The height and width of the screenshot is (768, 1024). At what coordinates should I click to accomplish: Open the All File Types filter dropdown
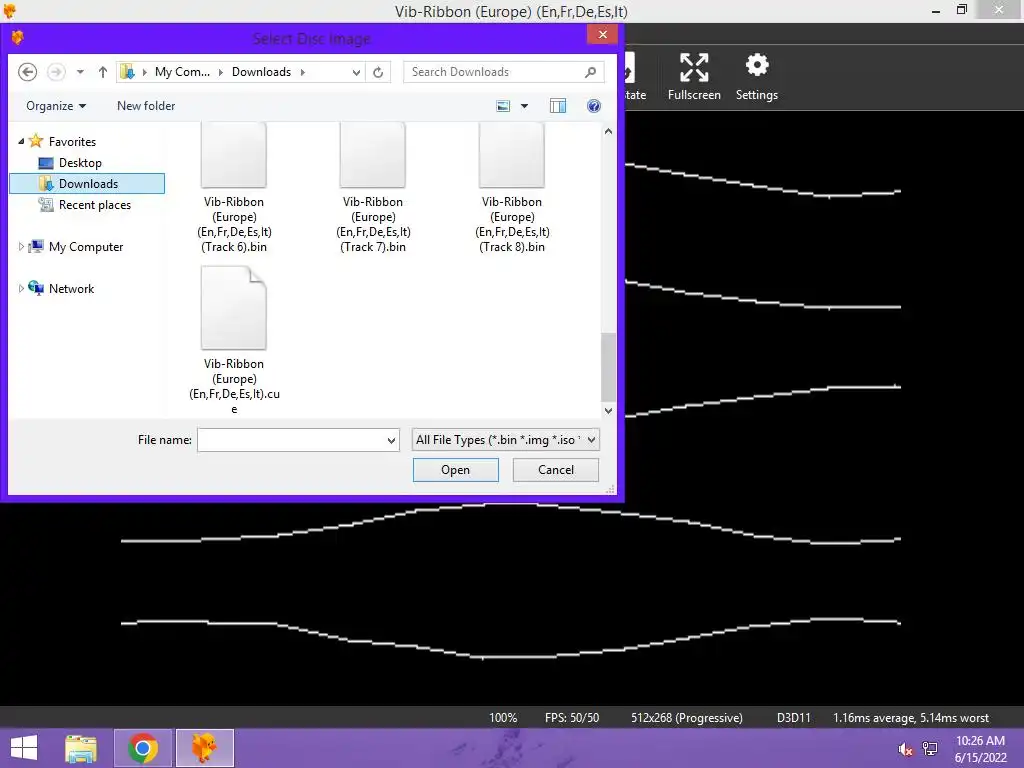point(591,440)
